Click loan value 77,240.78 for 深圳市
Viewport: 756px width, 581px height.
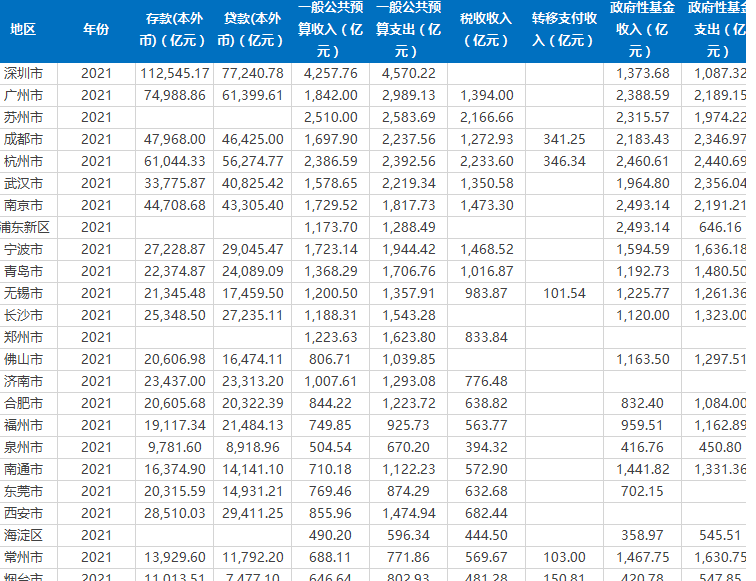click(x=253, y=73)
